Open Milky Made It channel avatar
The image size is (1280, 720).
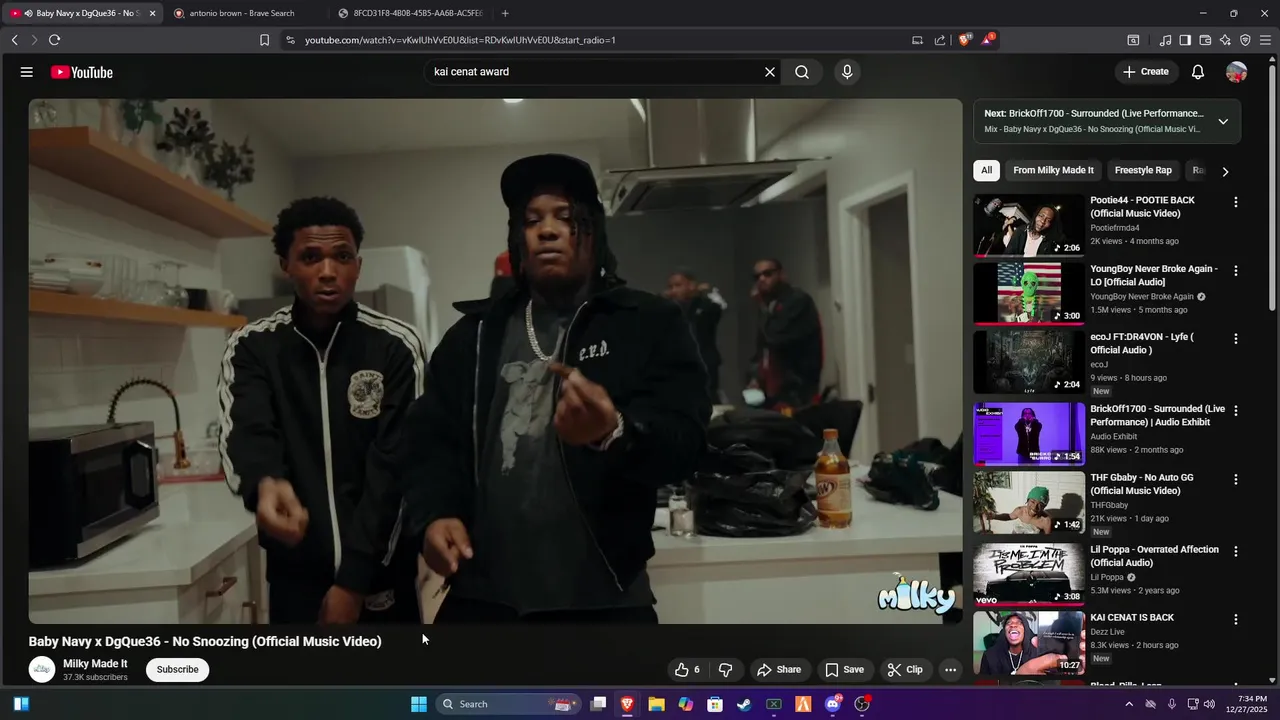tap(42, 669)
